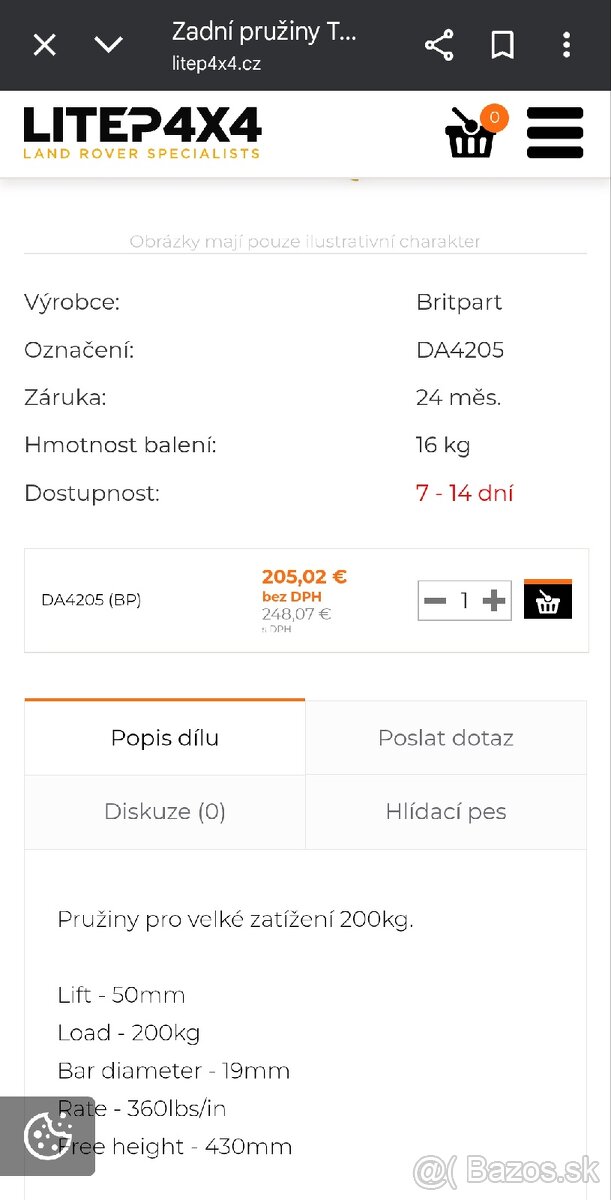
Task: Tap the 205,02 € price without VAT
Action: tap(304, 577)
